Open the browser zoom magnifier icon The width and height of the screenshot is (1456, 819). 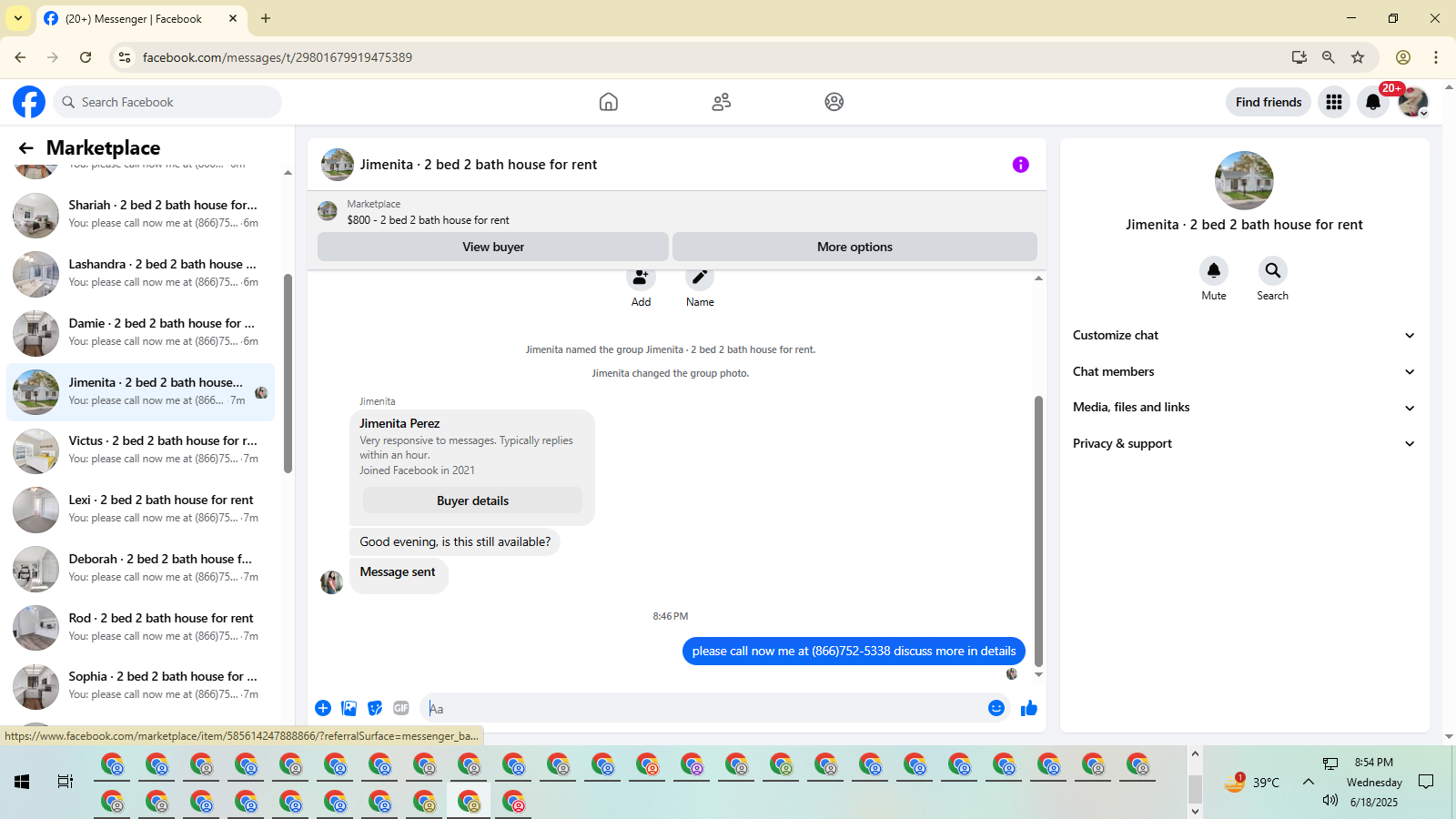tap(1329, 57)
